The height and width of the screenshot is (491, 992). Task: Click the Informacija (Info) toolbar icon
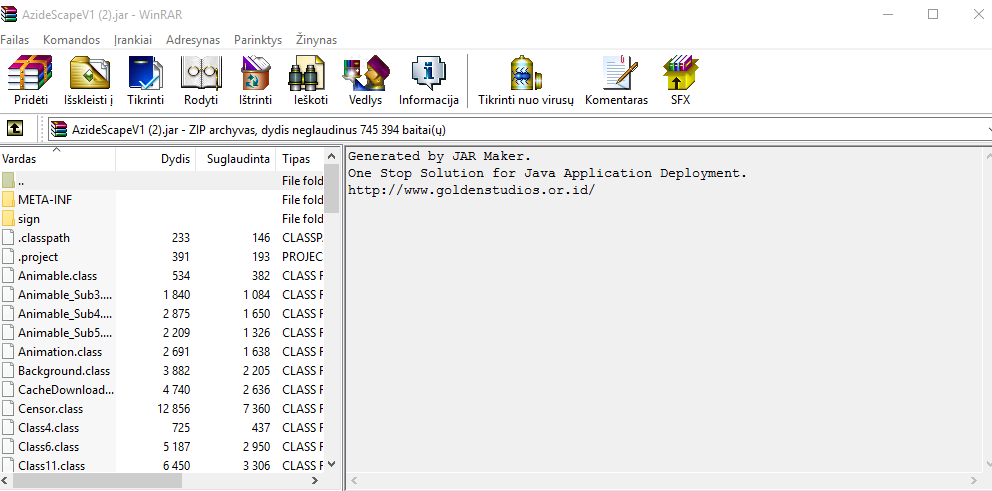428,72
